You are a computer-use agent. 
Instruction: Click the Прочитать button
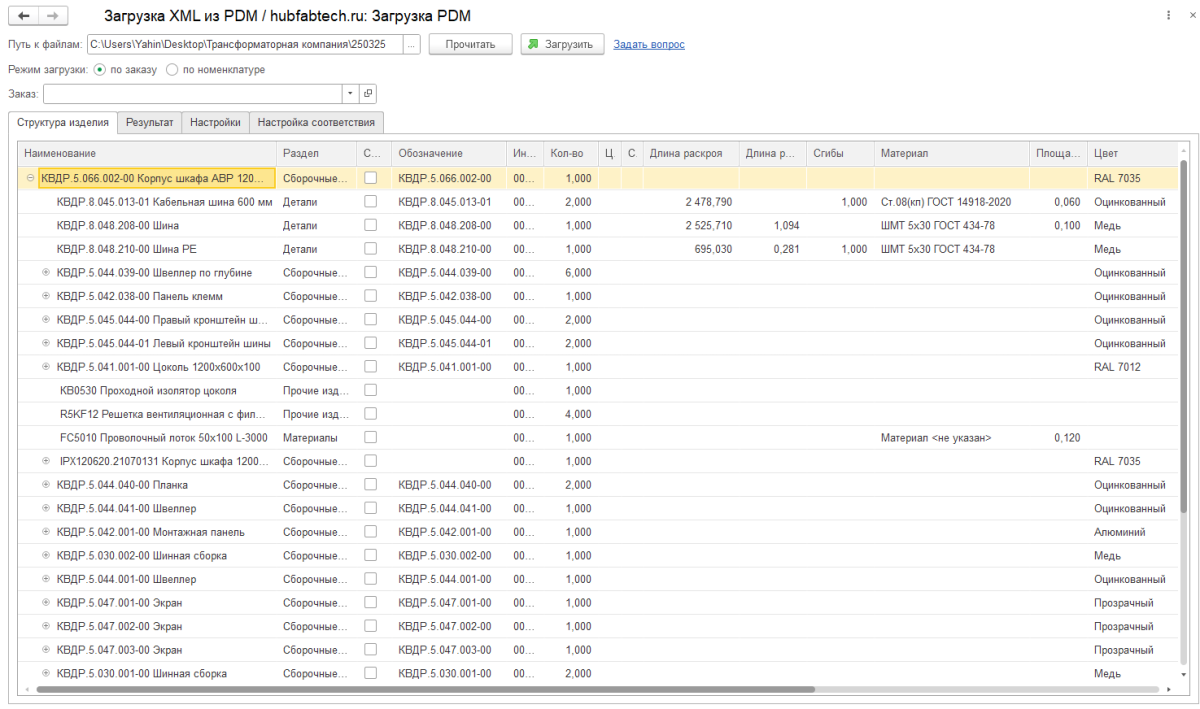pyautogui.click(x=470, y=44)
